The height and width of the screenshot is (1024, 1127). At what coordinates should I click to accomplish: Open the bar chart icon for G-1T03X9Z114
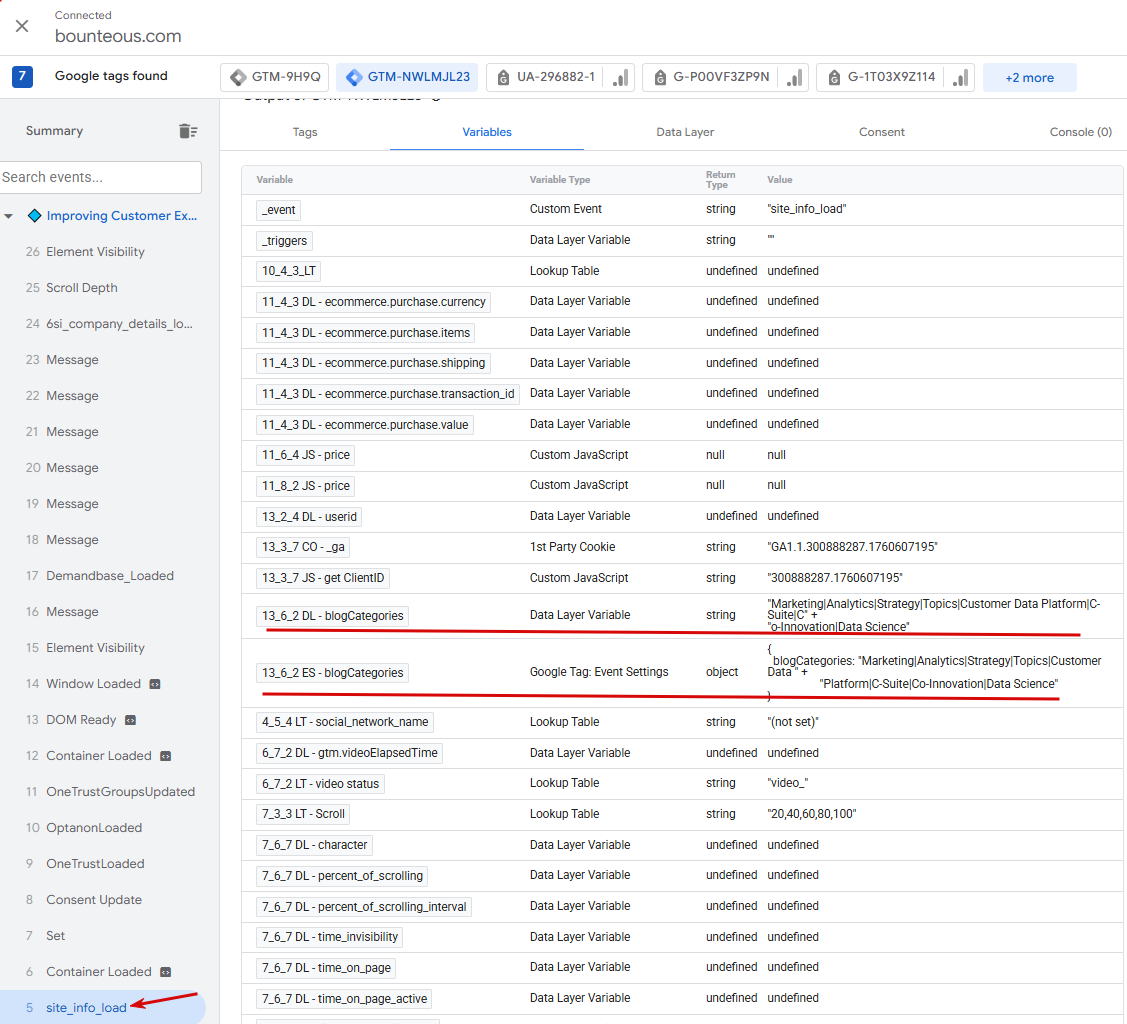960,78
